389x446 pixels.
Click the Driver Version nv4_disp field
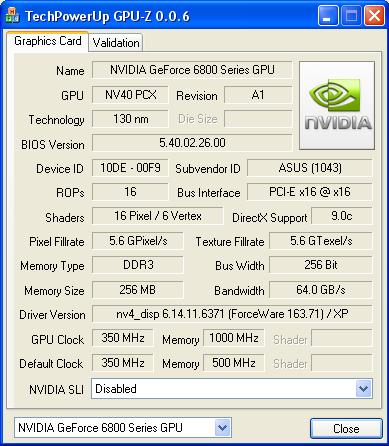pyautogui.click(x=232, y=314)
